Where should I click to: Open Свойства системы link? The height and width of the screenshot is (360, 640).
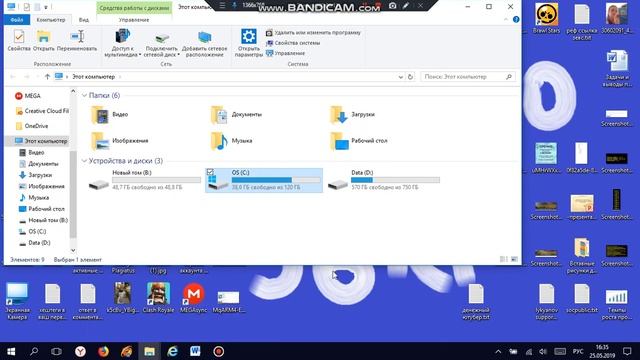pos(293,43)
